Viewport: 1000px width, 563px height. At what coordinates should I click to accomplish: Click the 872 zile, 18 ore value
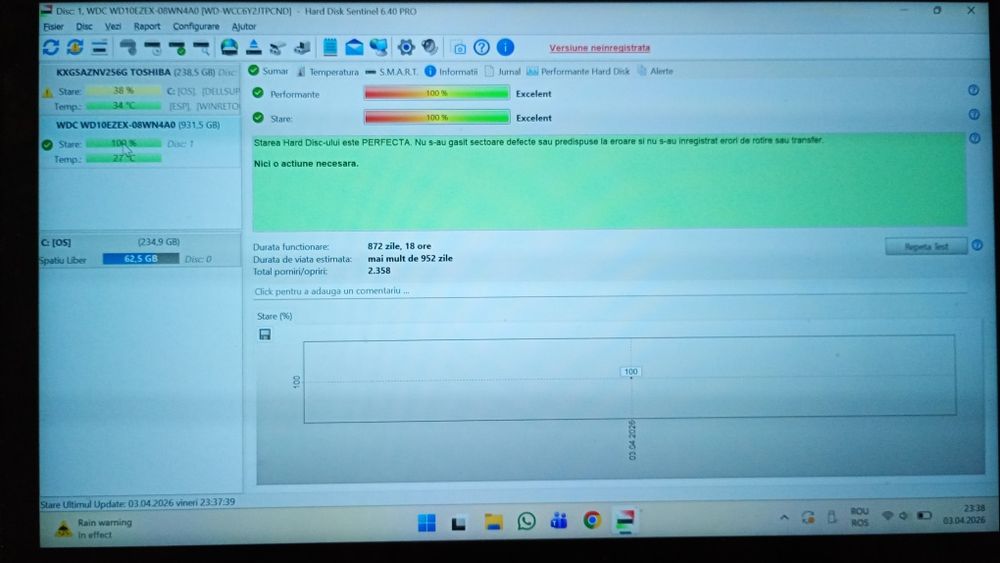tap(399, 246)
